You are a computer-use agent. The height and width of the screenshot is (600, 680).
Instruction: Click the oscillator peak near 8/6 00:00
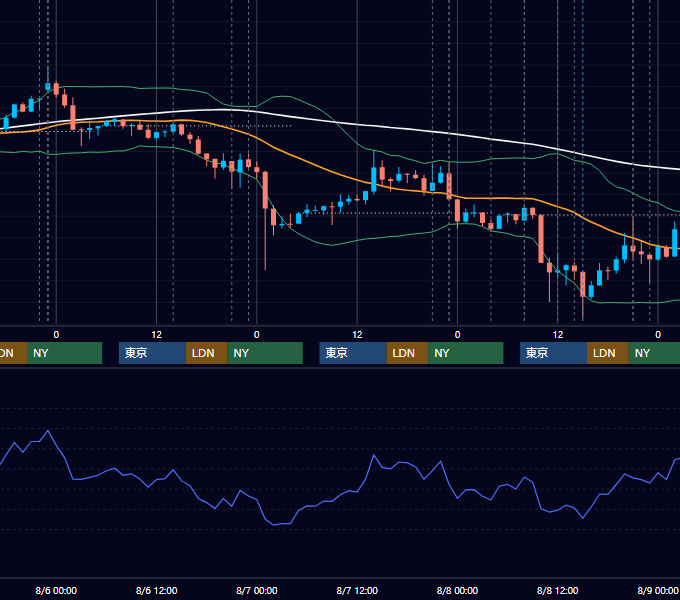click(x=48, y=431)
